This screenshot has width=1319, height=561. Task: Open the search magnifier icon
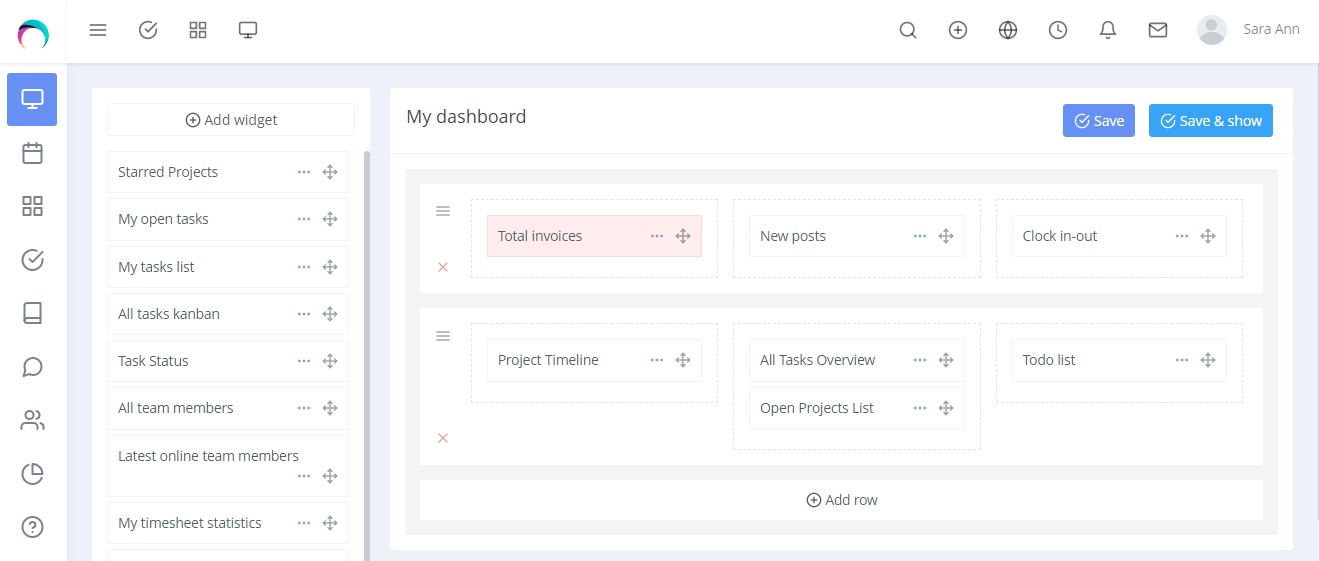click(908, 30)
